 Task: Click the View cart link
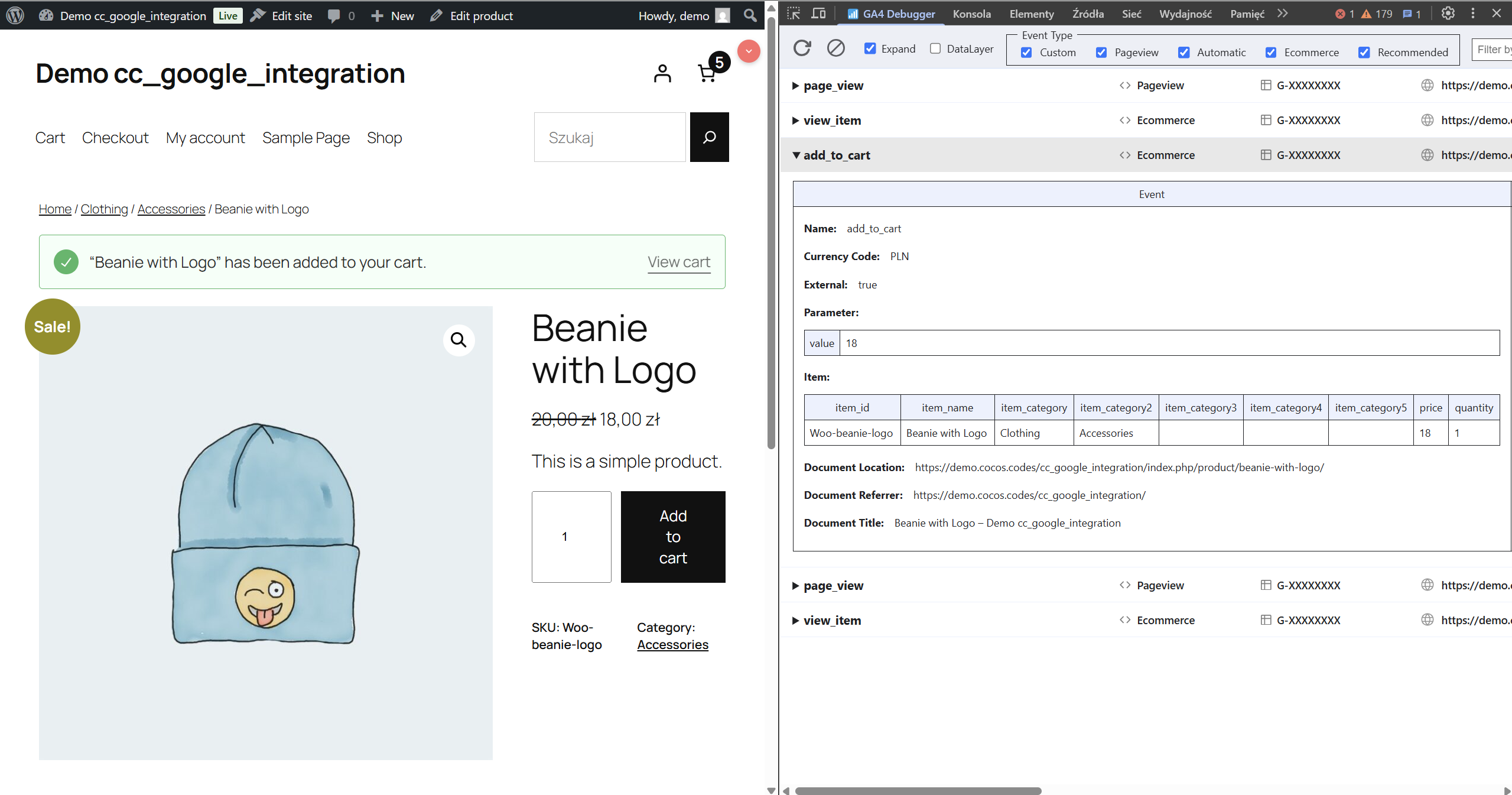point(679,262)
